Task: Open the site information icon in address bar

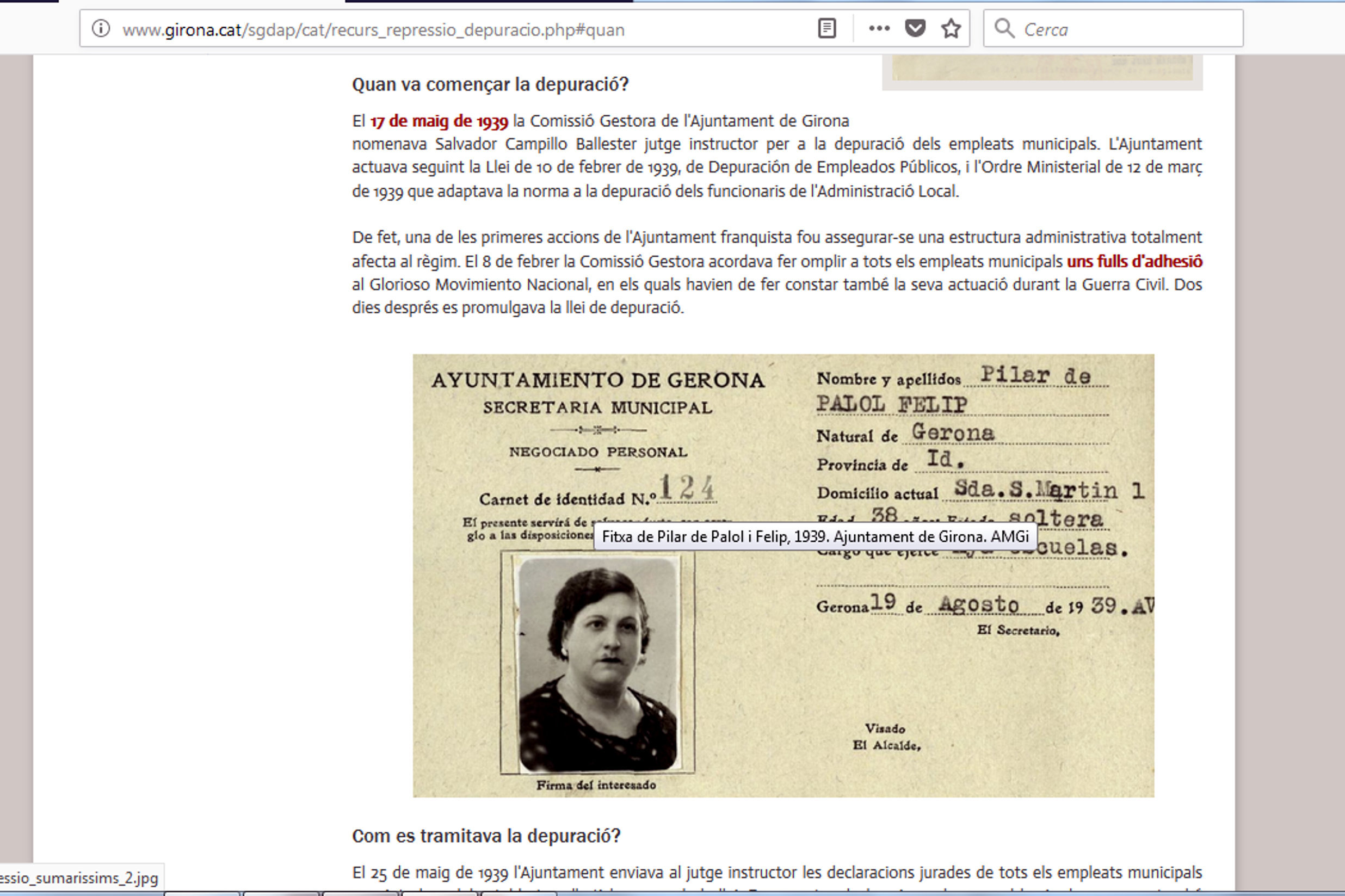Action: point(101,28)
